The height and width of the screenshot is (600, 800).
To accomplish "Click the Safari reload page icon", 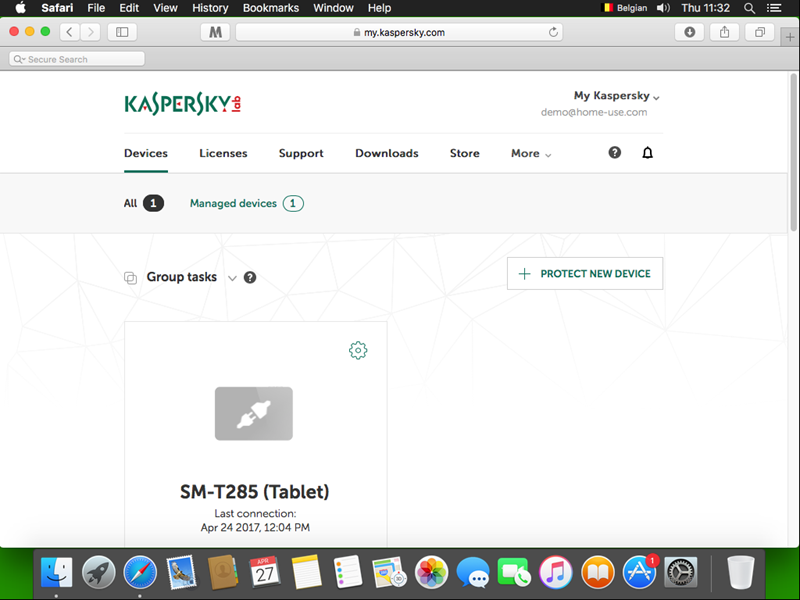I will (554, 32).
